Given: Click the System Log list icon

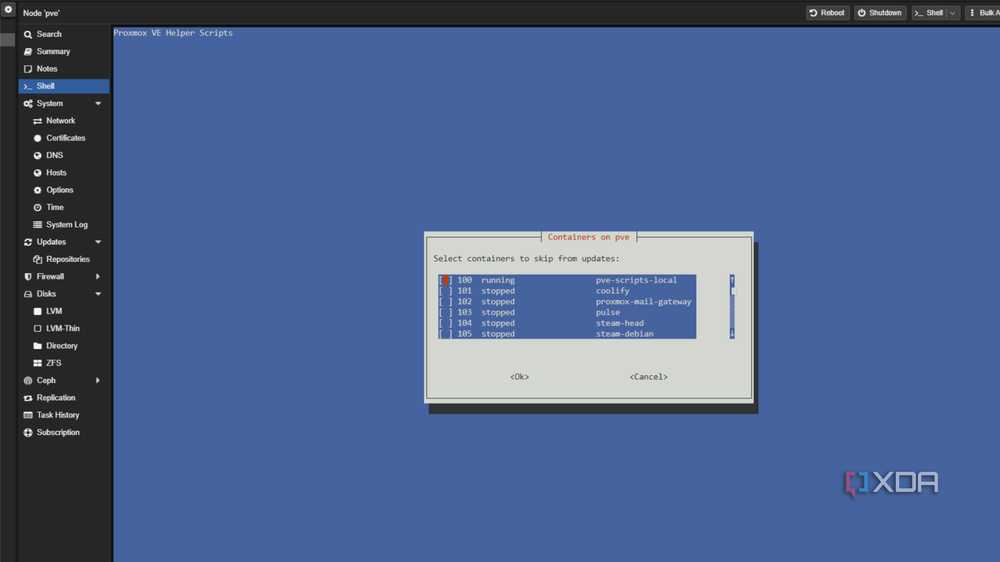Looking at the screenshot, I should click(38, 225).
